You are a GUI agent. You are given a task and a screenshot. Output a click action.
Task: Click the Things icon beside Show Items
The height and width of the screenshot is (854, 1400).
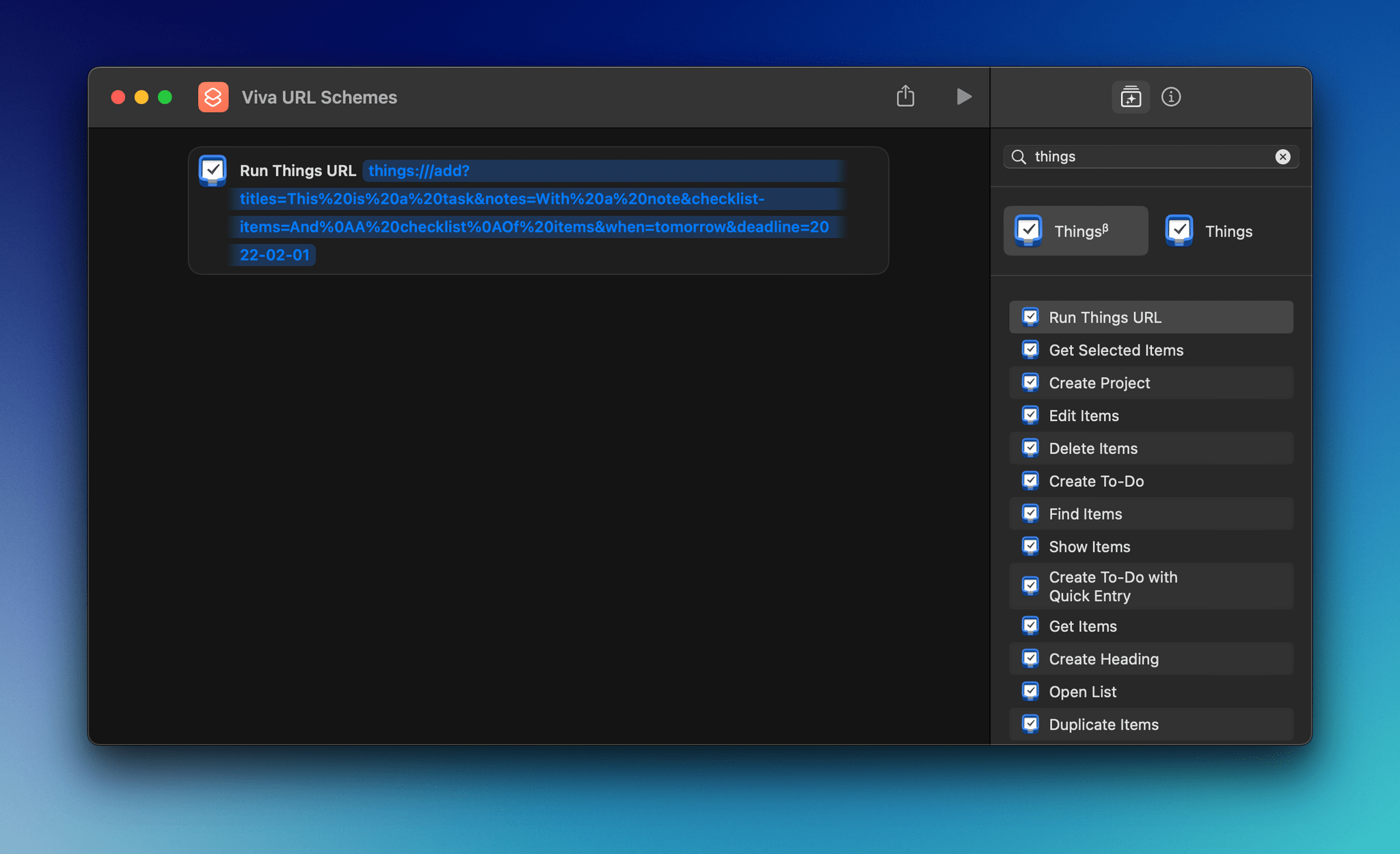[x=1030, y=546]
